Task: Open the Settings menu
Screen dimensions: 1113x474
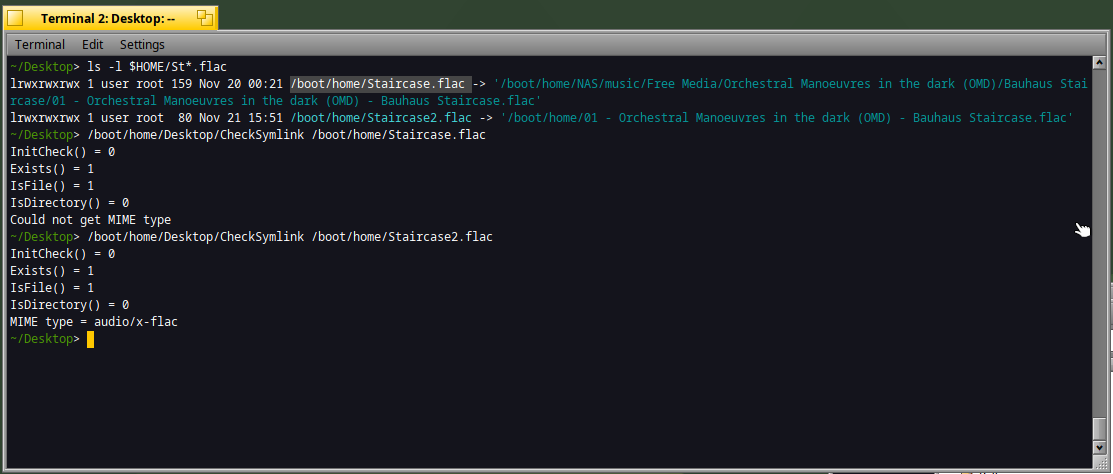Action: tap(142, 45)
